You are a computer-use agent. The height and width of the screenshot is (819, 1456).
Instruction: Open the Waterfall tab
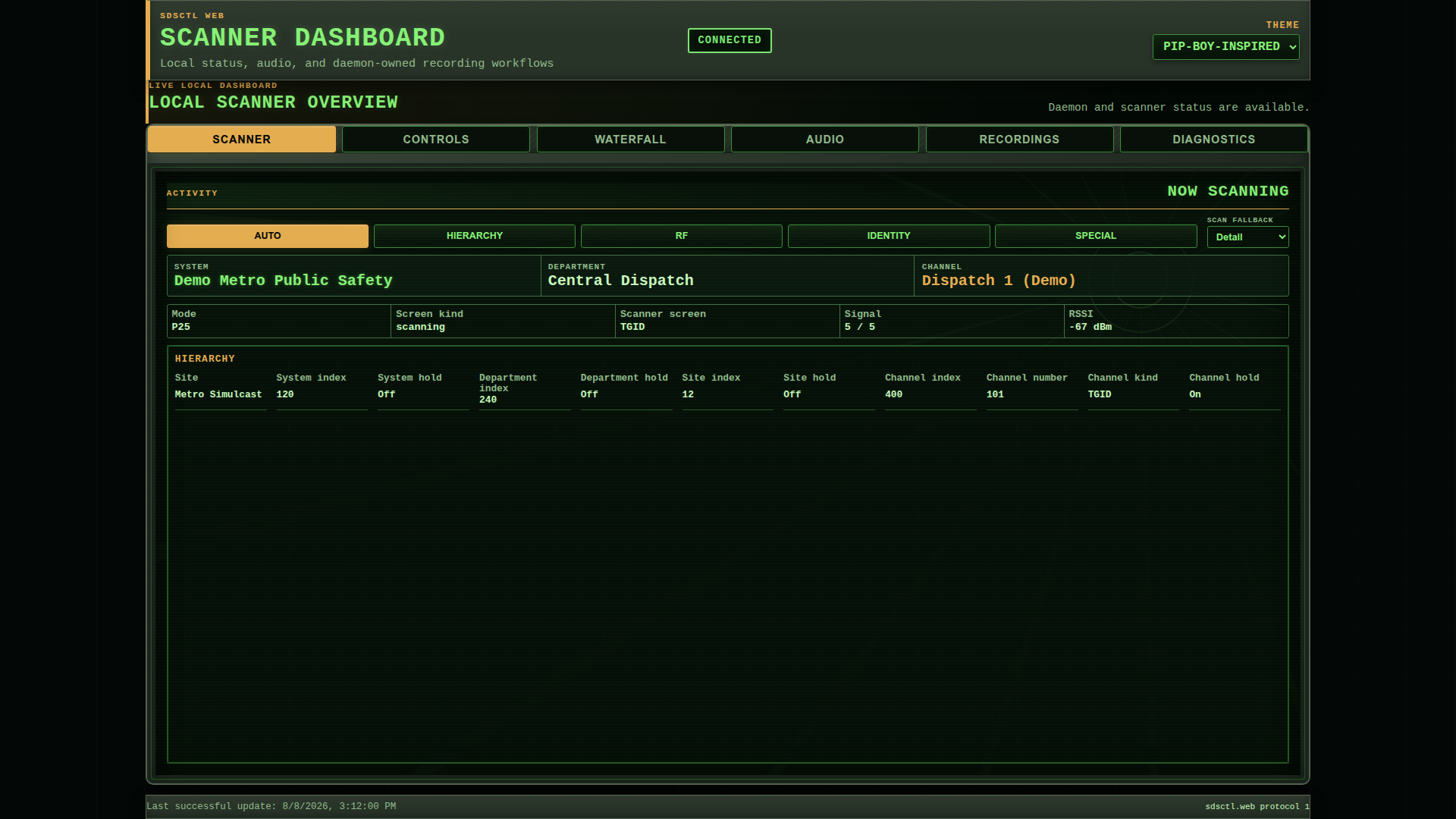pyautogui.click(x=630, y=140)
